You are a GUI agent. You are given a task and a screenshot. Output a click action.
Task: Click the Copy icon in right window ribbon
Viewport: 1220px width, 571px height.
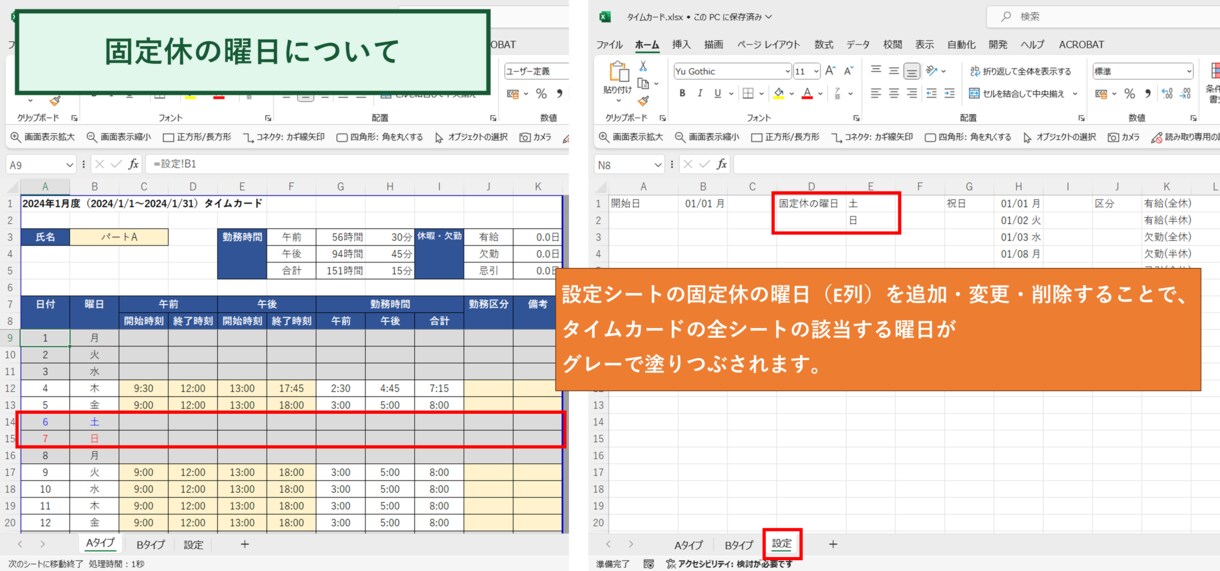(642, 83)
